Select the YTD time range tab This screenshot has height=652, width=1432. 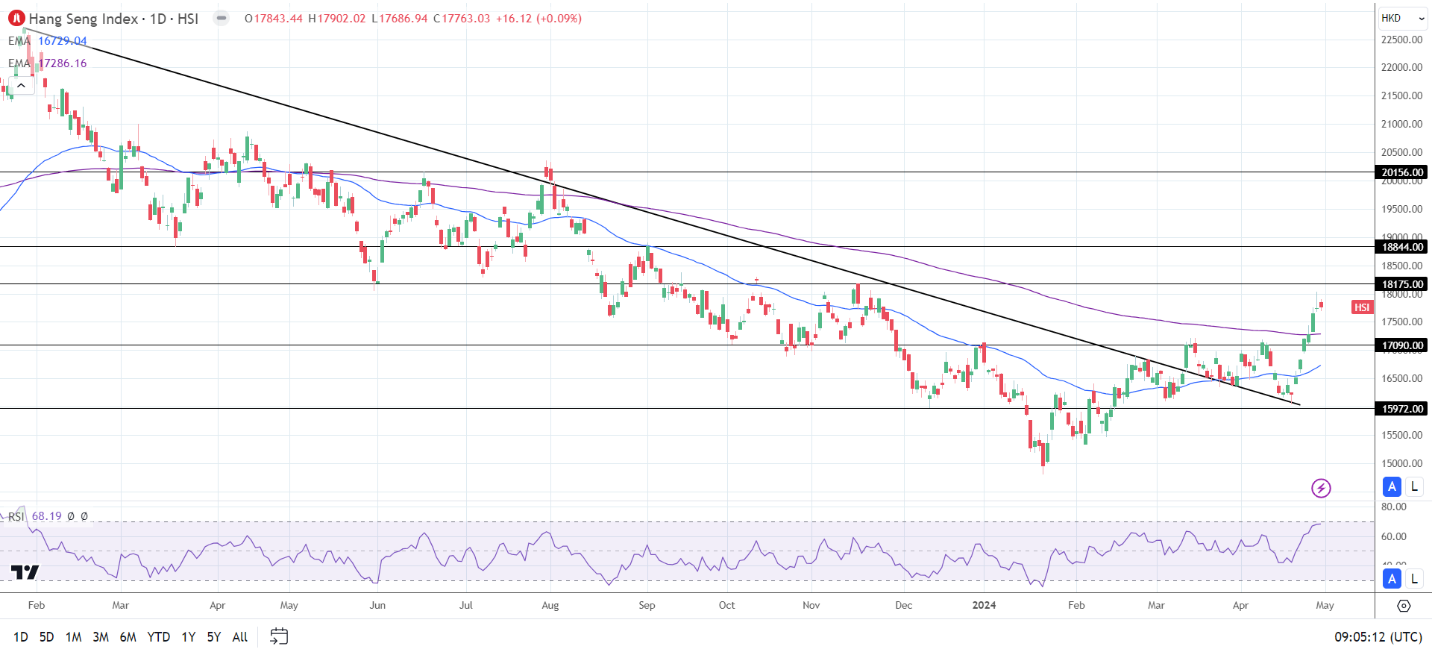coord(158,636)
